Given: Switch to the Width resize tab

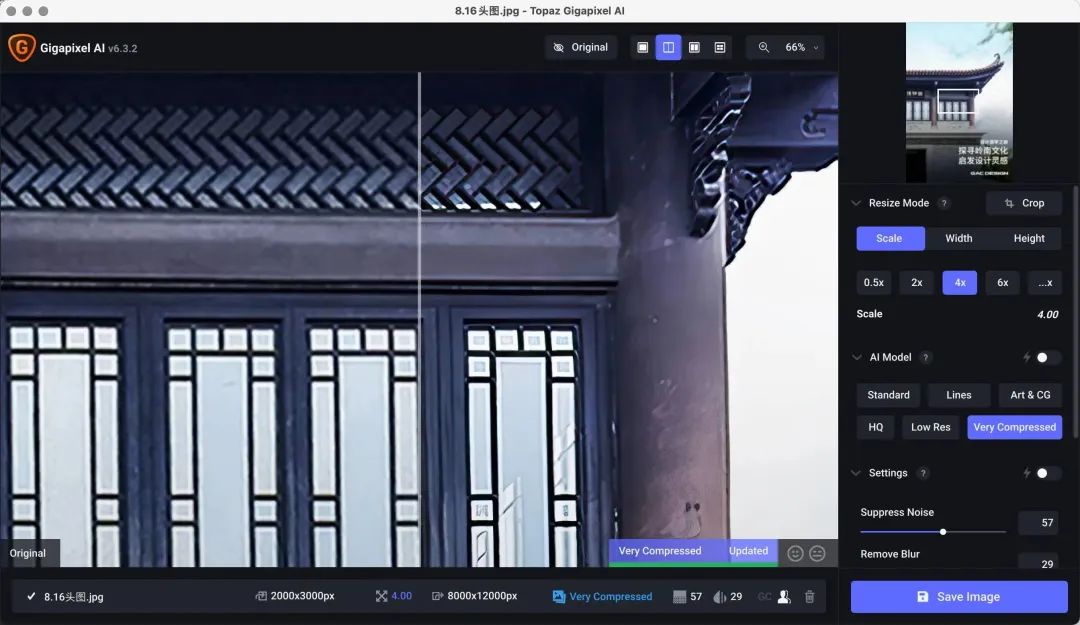Looking at the screenshot, I should pyautogui.click(x=958, y=238).
